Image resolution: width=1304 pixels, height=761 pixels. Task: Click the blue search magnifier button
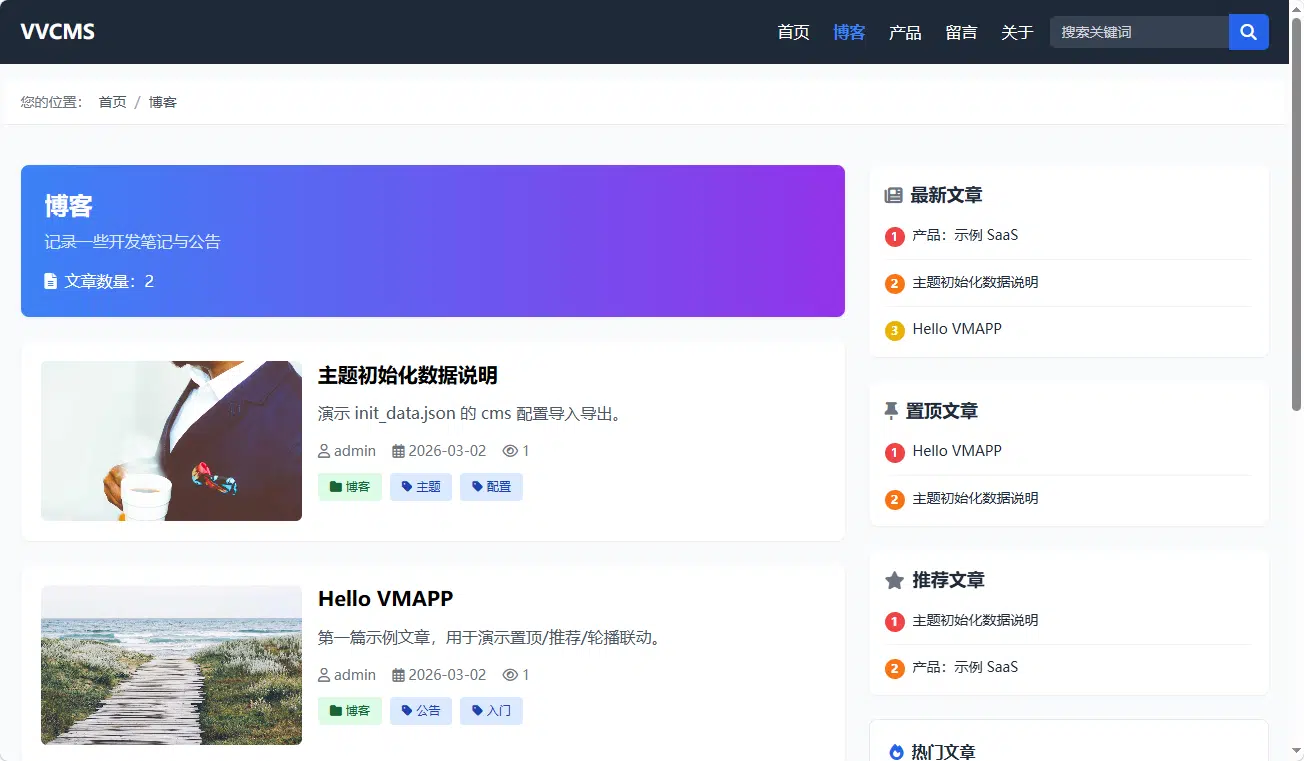1248,32
